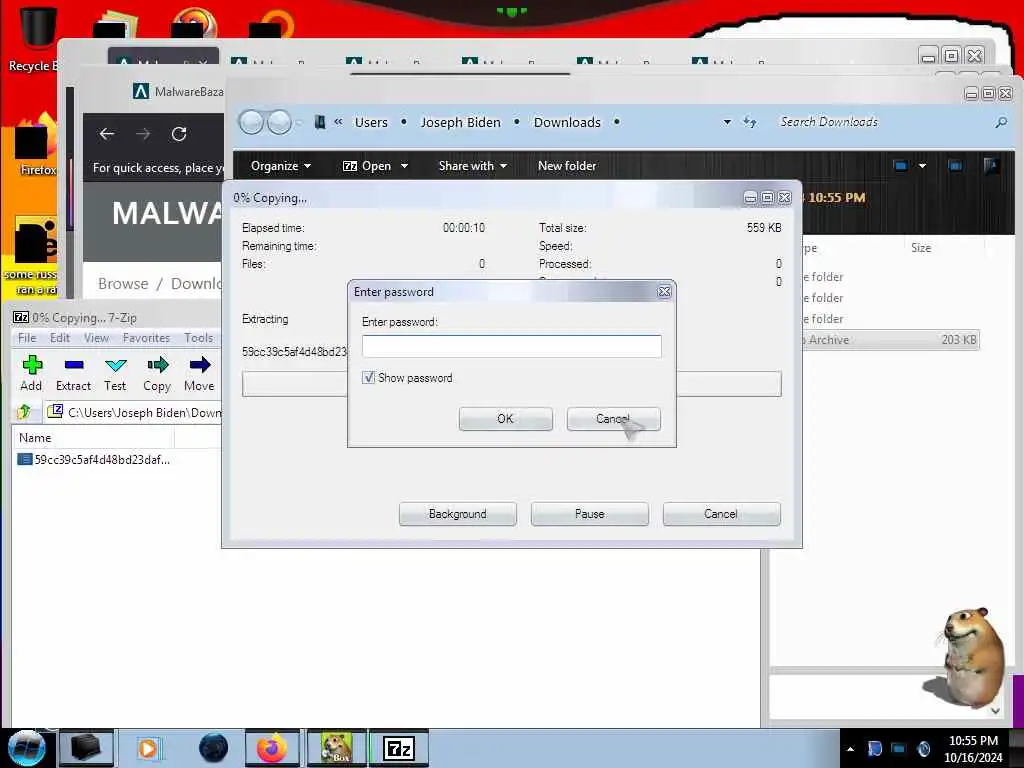This screenshot has width=1024, height=768.
Task: Open the Tools menu in 7-Zip
Action: (x=199, y=338)
